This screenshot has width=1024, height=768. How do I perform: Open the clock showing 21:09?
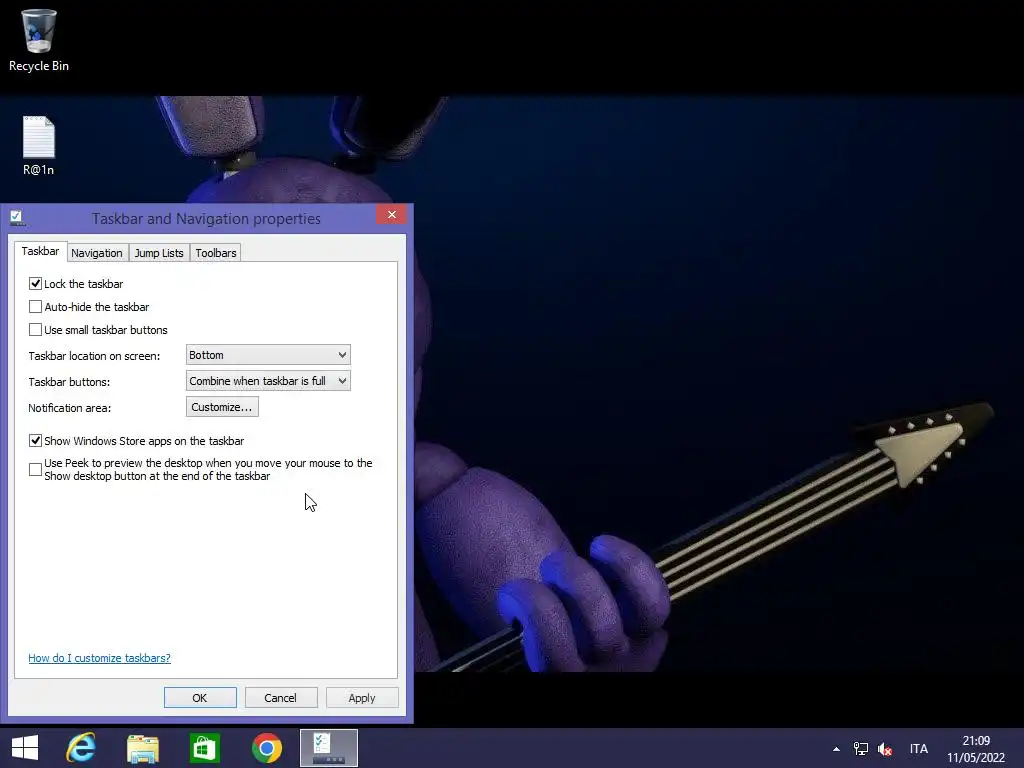tap(976, 741)
